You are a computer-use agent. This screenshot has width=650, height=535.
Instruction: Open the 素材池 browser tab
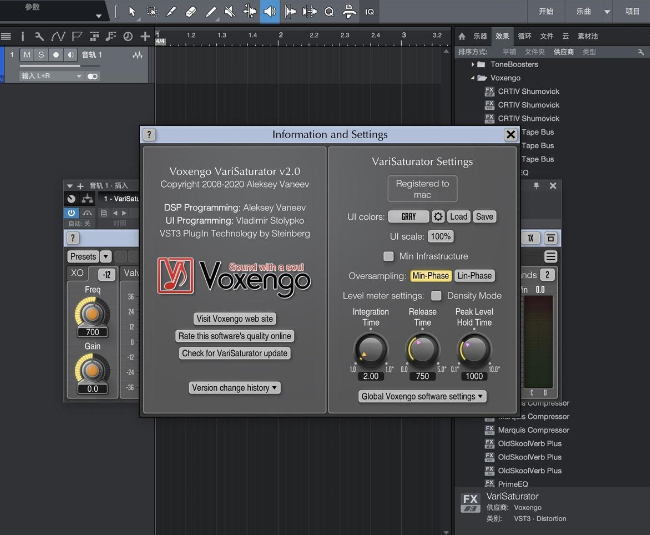[588, 36]
